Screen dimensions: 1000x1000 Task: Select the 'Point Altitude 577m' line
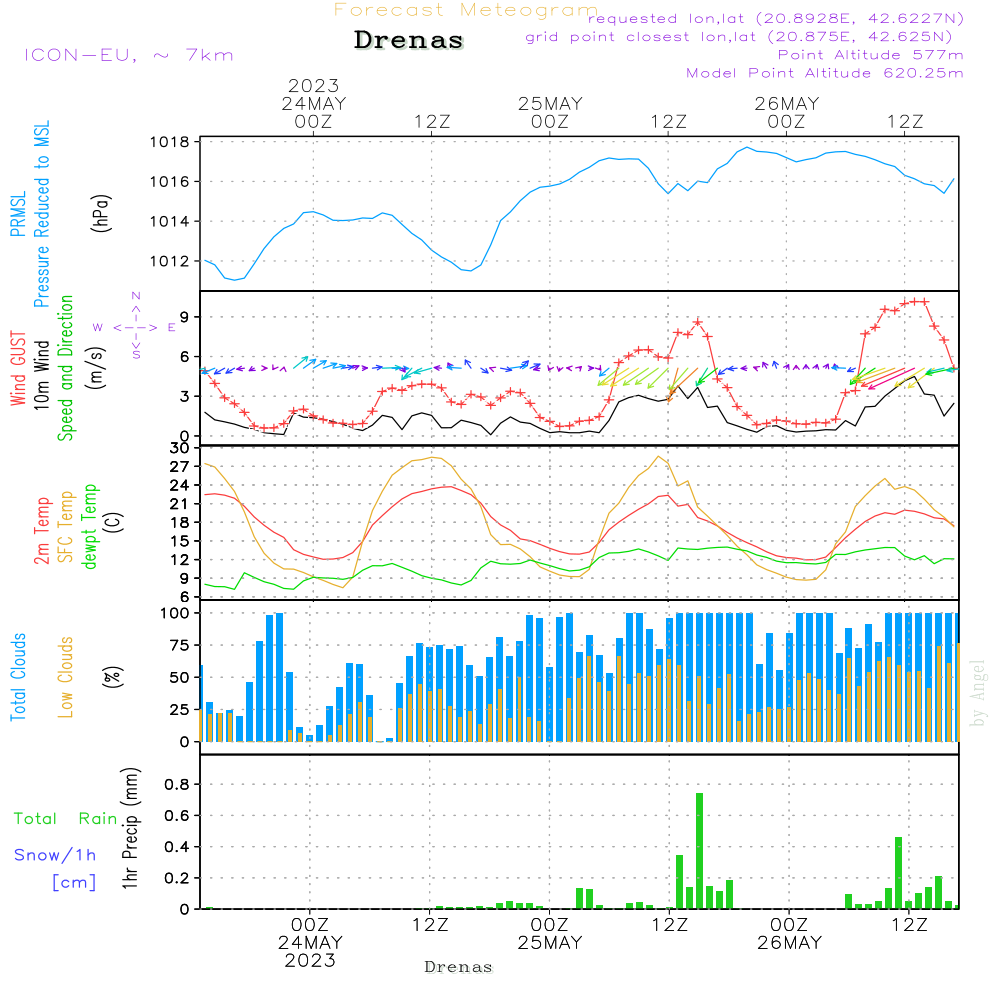[871, 55]
